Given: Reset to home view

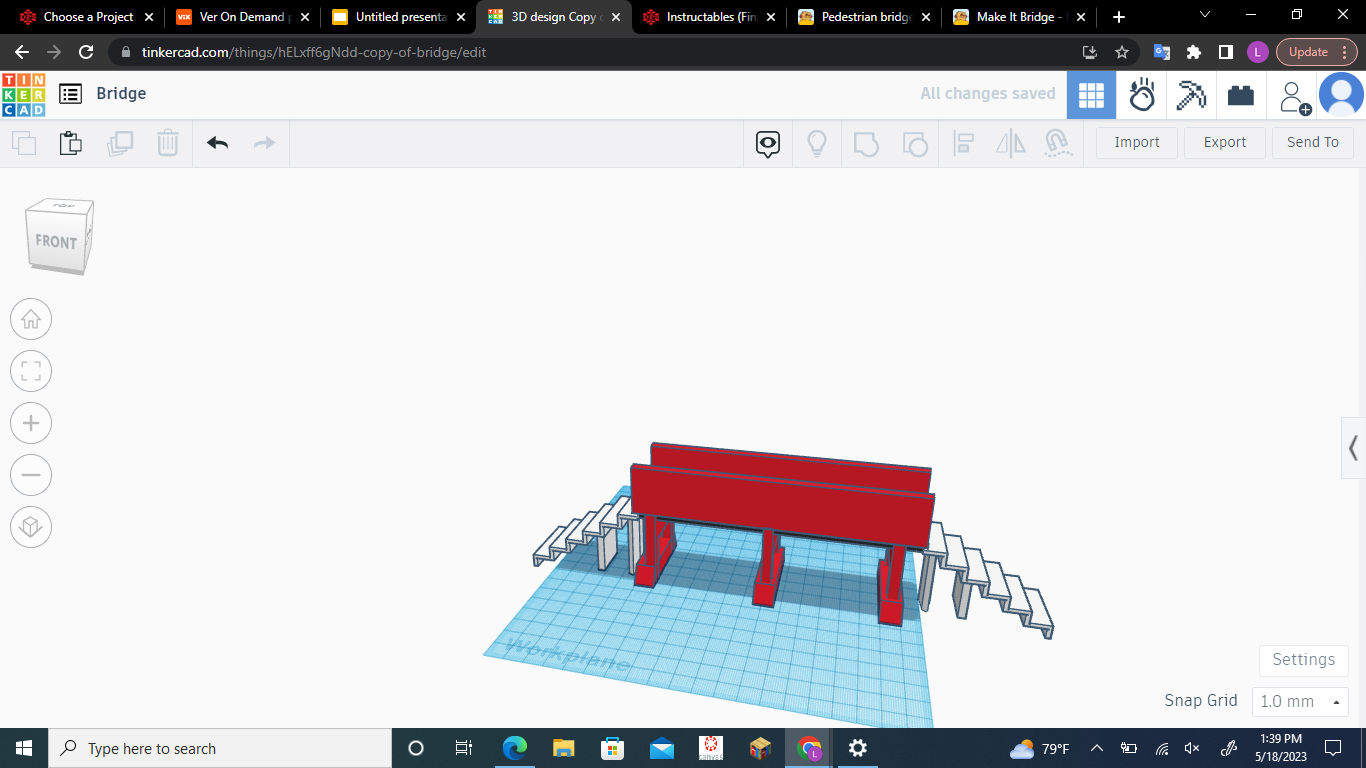Looking at the screenshot, I should pyautogui.click(x=31, y=319).
